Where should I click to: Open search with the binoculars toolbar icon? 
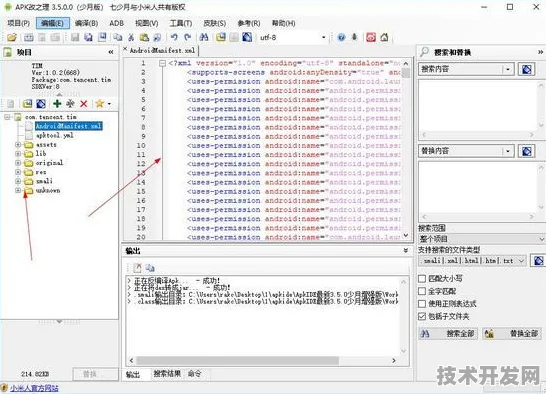[204, 37]
